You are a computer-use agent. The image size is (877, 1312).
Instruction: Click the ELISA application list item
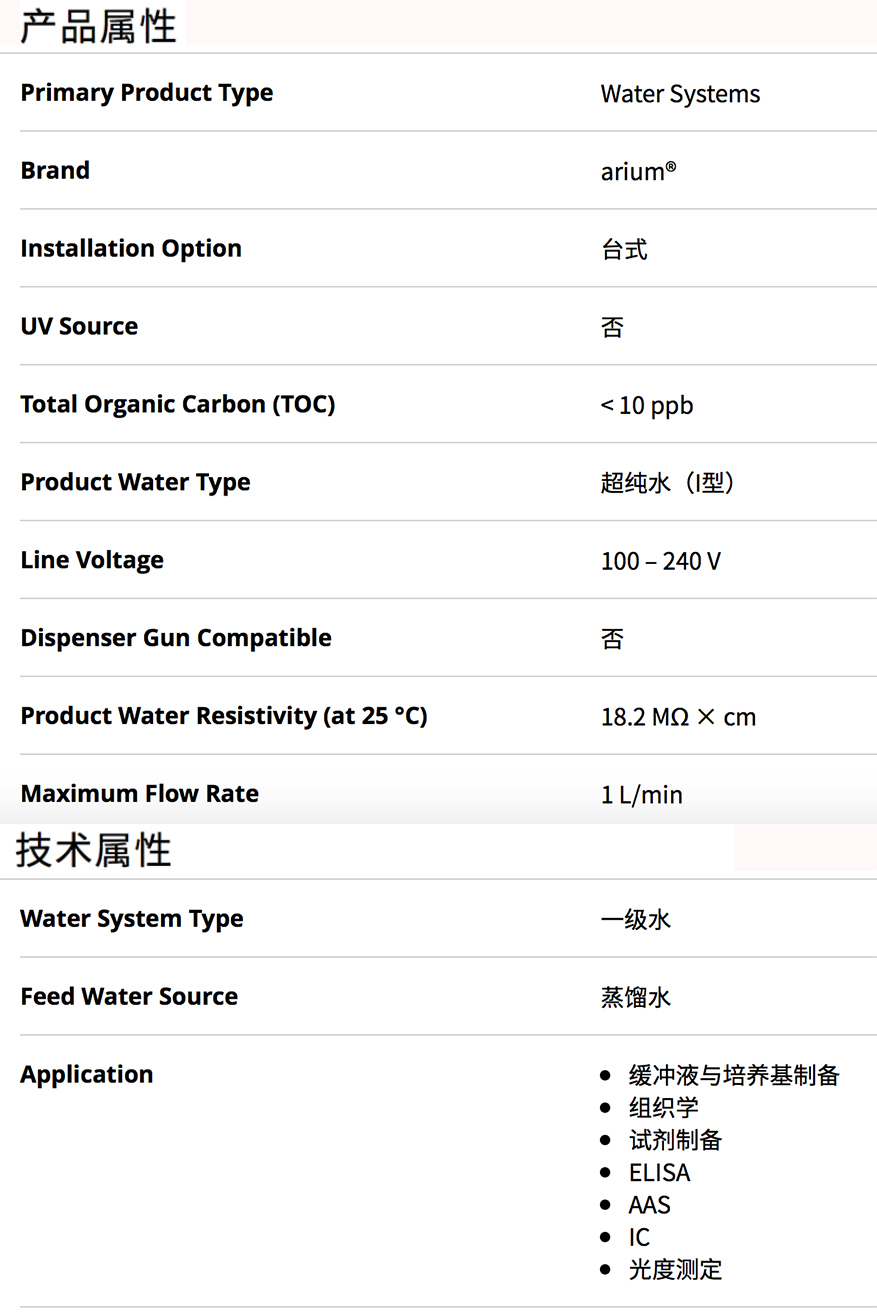659,1173
